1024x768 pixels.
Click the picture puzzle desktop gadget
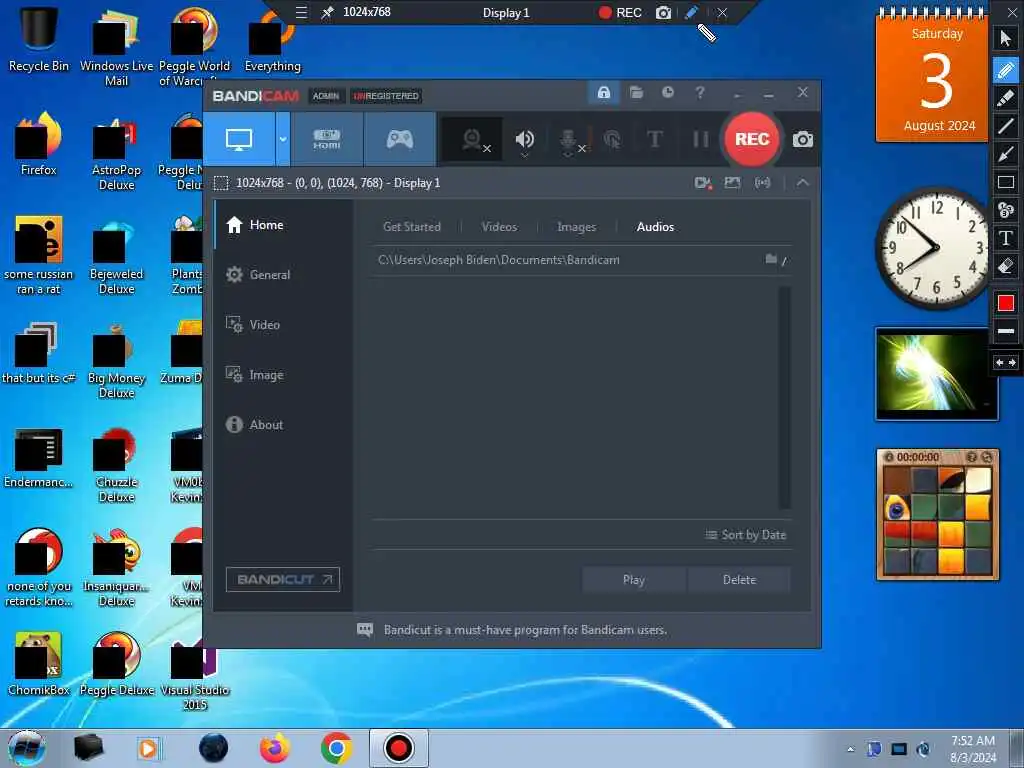click(937, 514)
